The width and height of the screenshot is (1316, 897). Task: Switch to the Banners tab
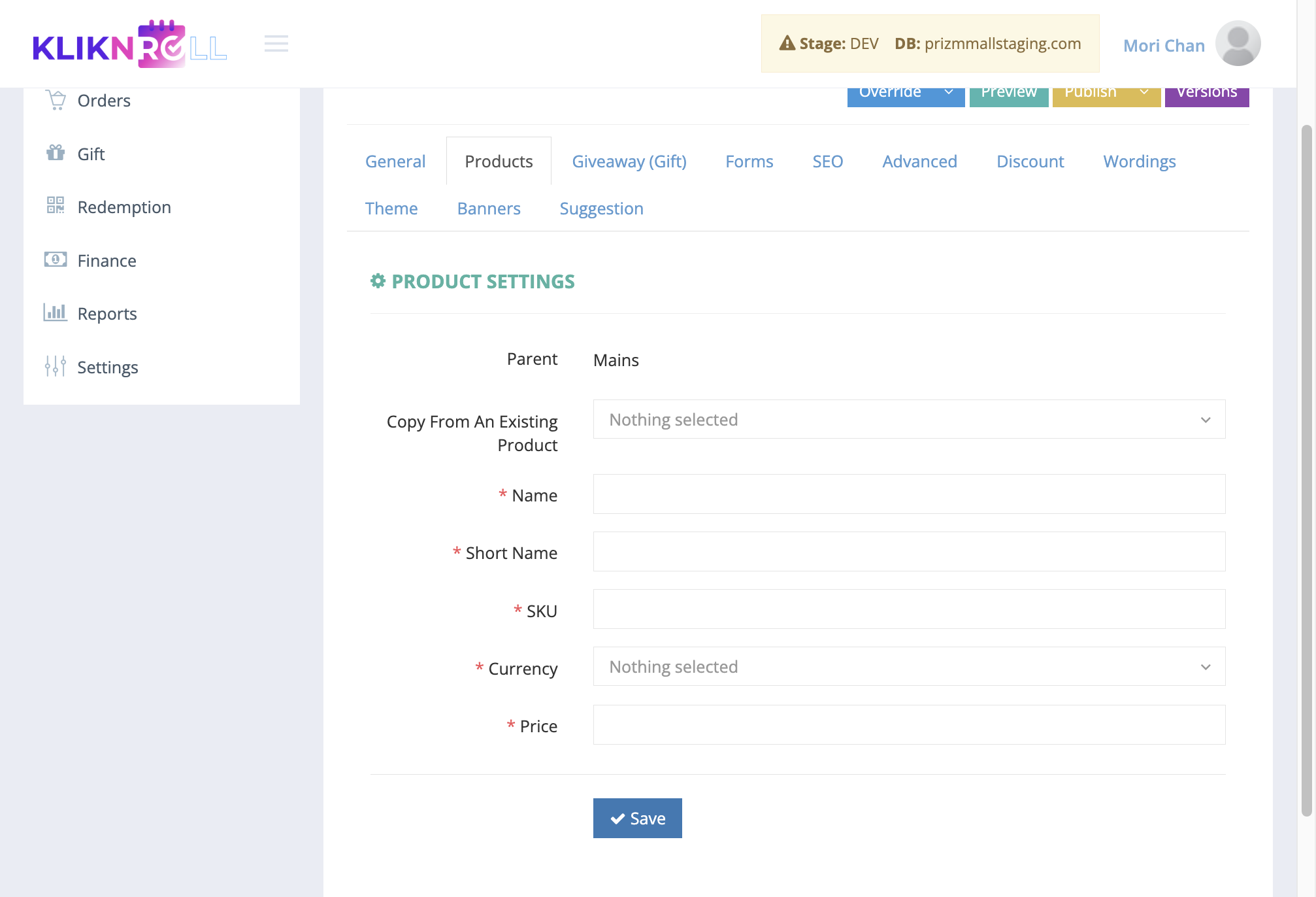point(489,208)
